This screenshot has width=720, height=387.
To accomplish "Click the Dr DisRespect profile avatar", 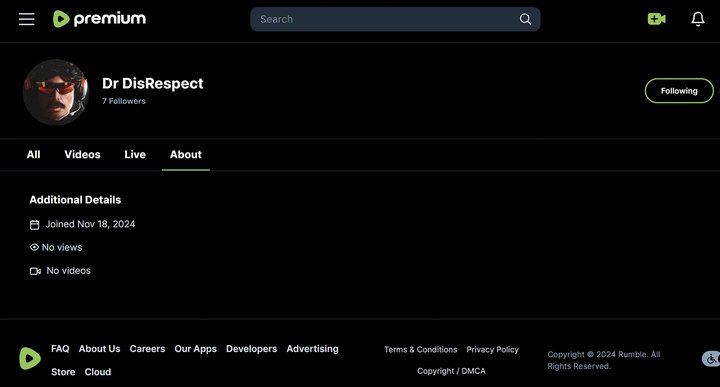I will point(56,92).
